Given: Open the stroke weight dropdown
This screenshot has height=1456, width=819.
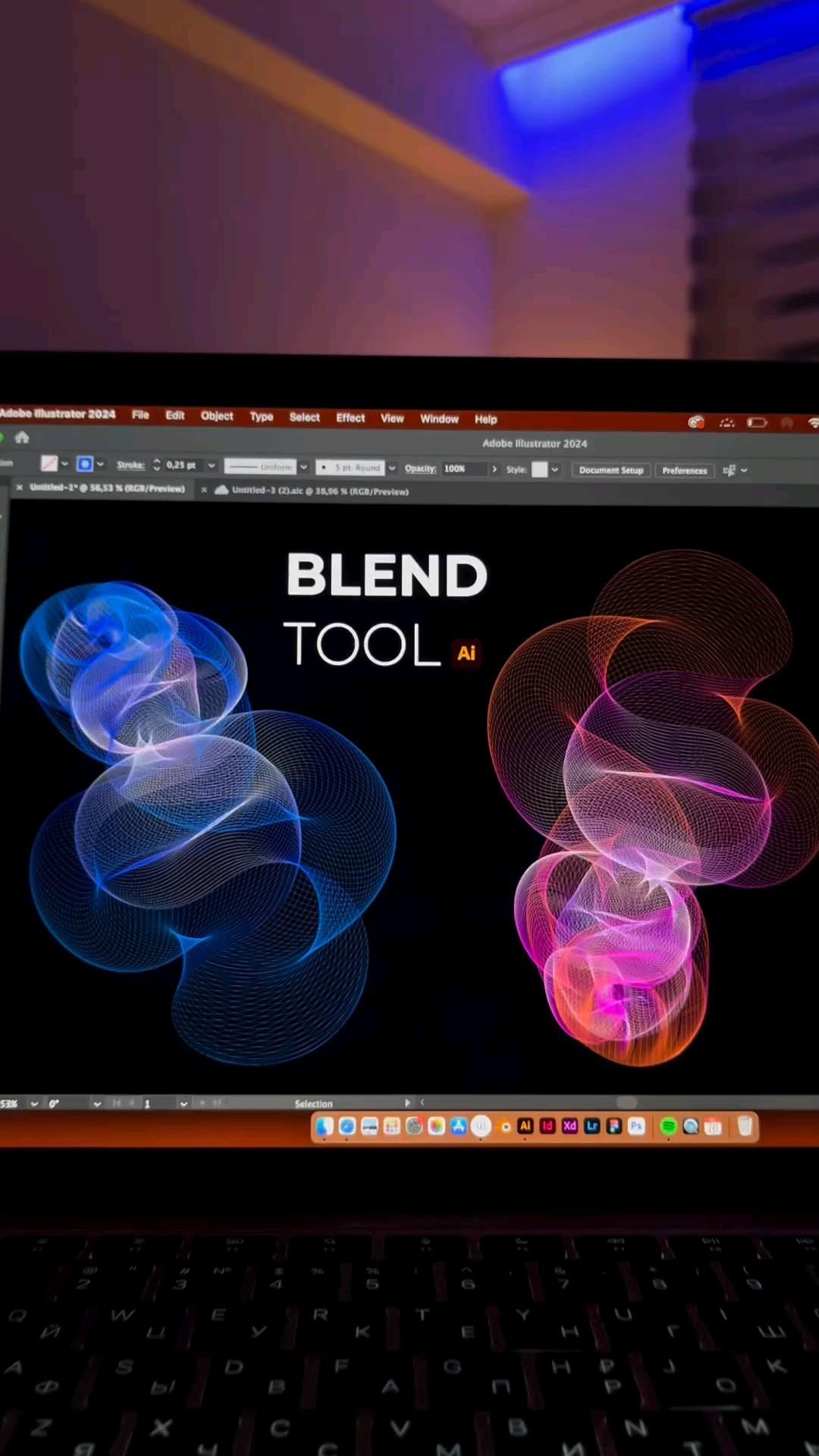Looking at the screenshot, I should [x=212, y=466].
